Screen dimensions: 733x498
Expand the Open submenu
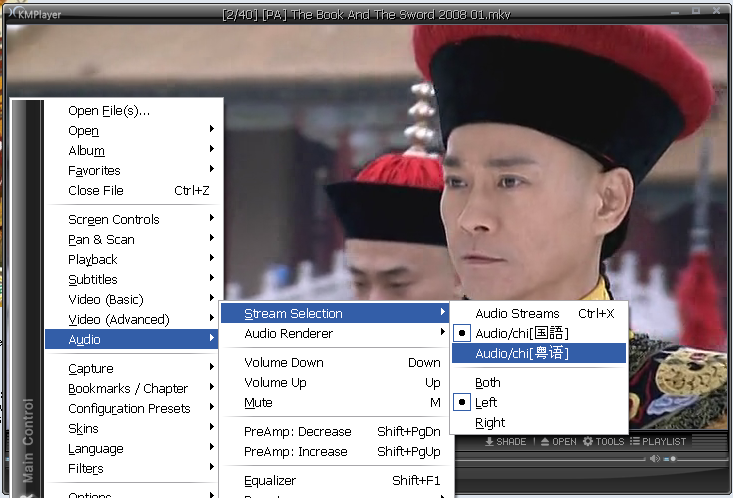click(x=132, y=130)
